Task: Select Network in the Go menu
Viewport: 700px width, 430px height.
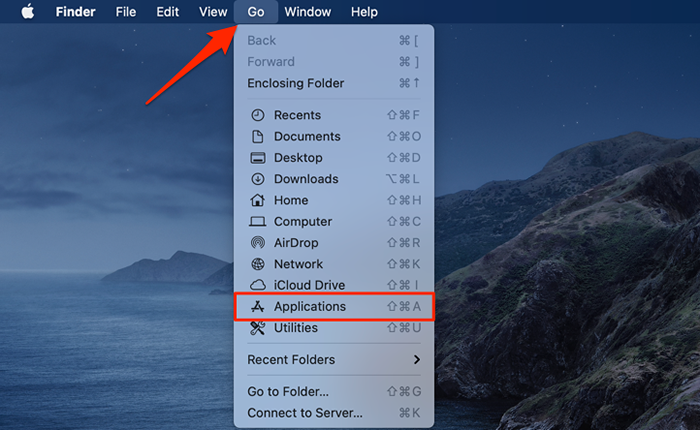Action: click(x=334, y=264)
